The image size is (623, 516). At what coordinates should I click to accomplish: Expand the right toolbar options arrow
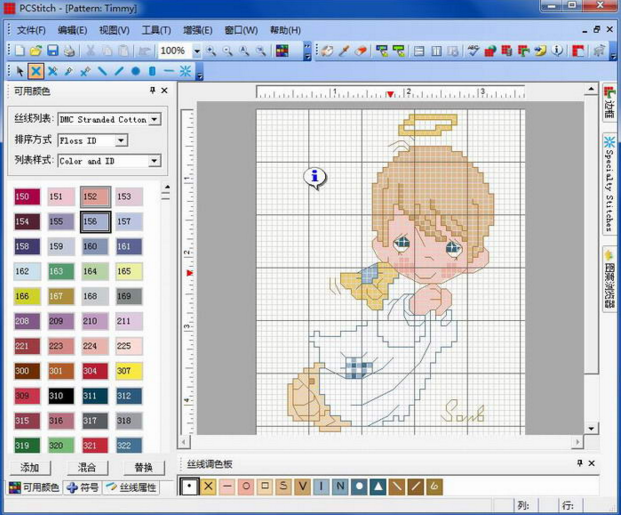coord(613,51)
